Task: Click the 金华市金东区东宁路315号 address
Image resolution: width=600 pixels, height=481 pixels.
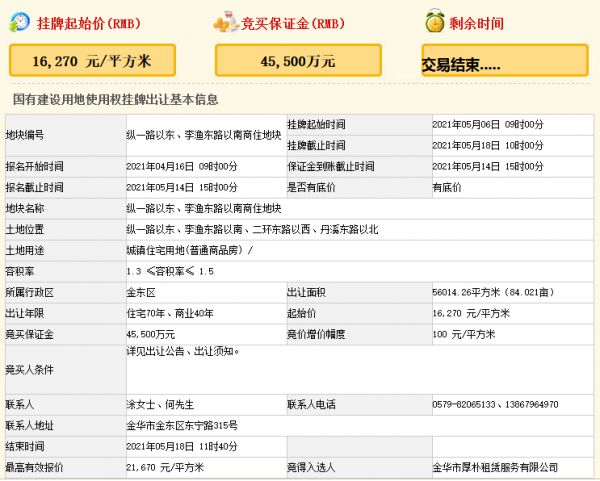Action: [x=182, y=426]
